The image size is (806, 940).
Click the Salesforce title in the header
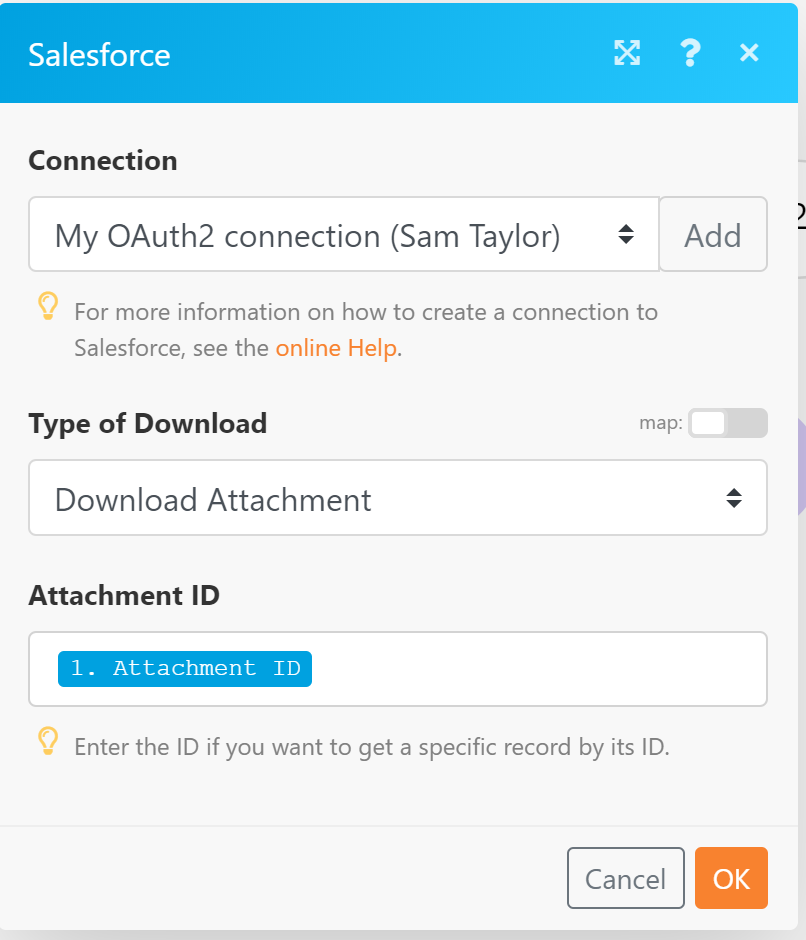point(99,54)
